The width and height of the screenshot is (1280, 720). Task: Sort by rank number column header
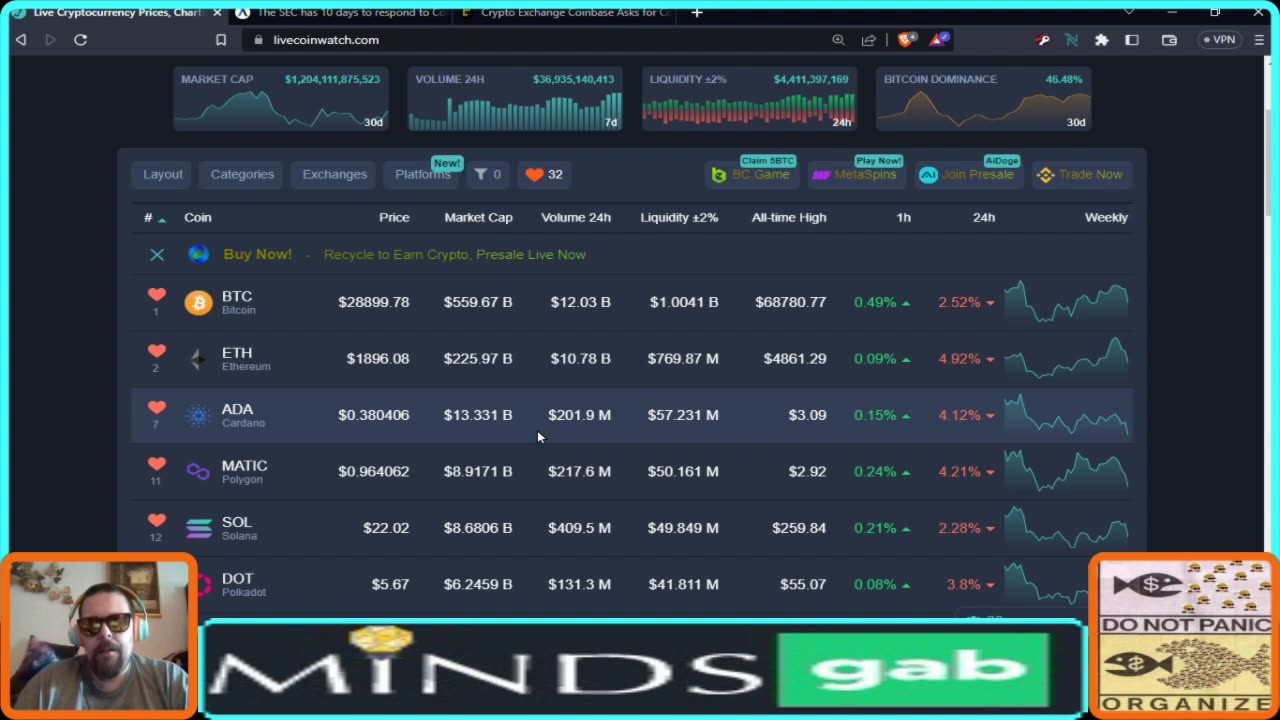[x=154, y=217]
